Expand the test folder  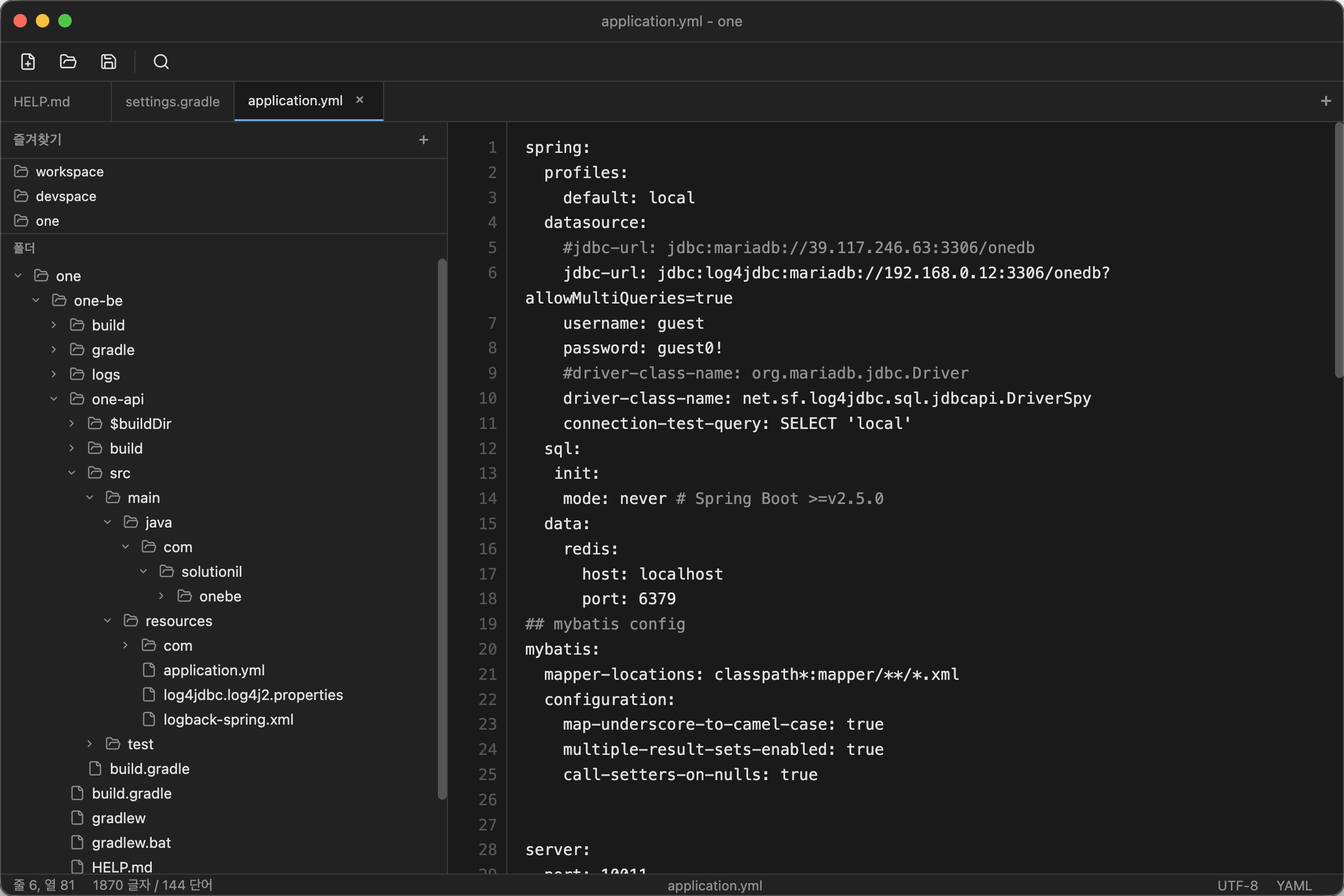(90, 744)
